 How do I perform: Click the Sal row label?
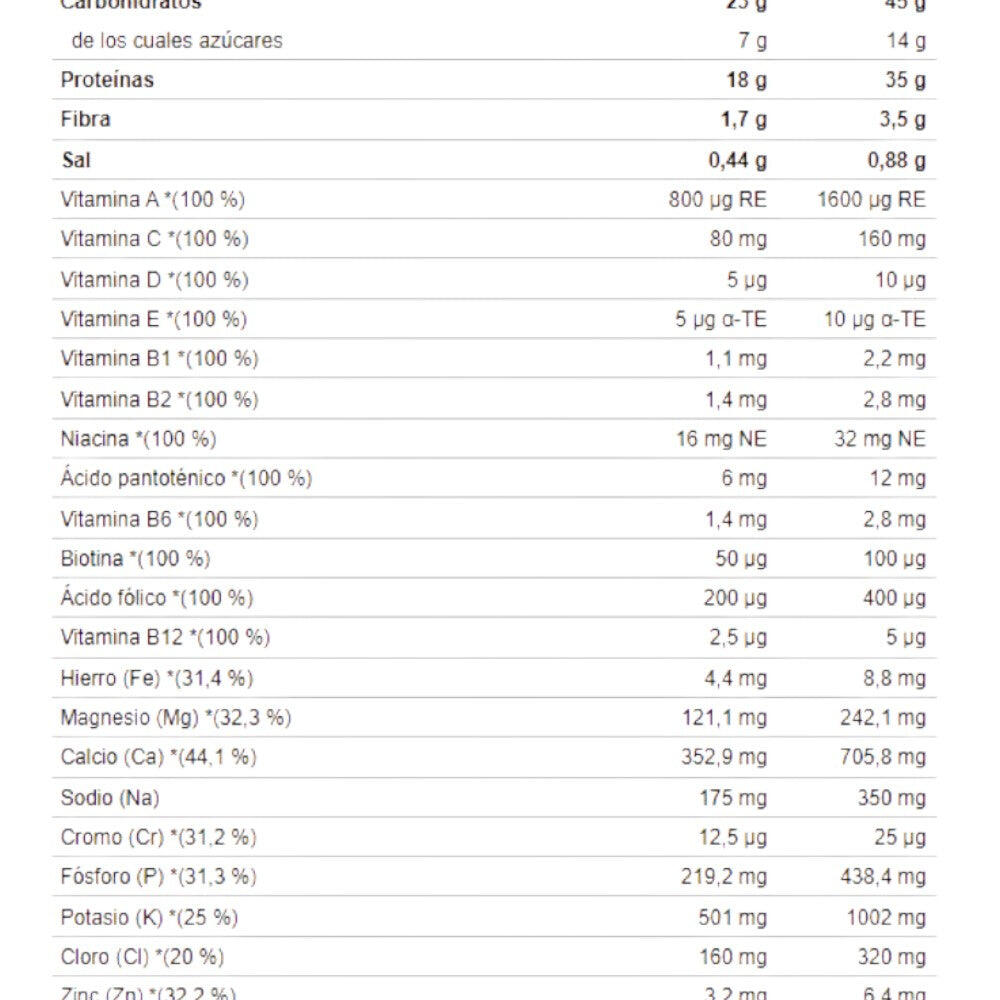click(x=76, y=160)
